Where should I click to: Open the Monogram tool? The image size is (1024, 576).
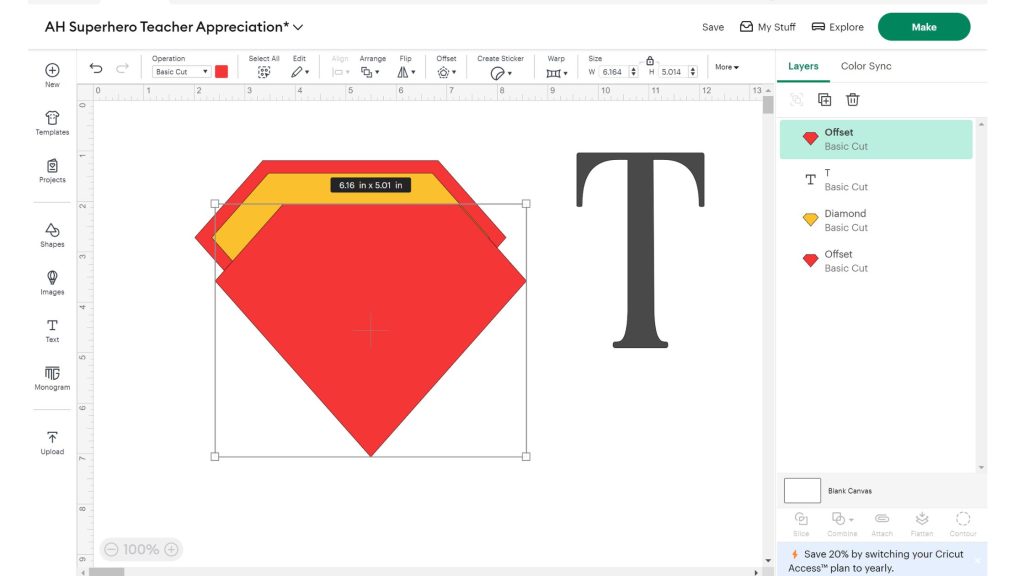(x=52, y=378)
